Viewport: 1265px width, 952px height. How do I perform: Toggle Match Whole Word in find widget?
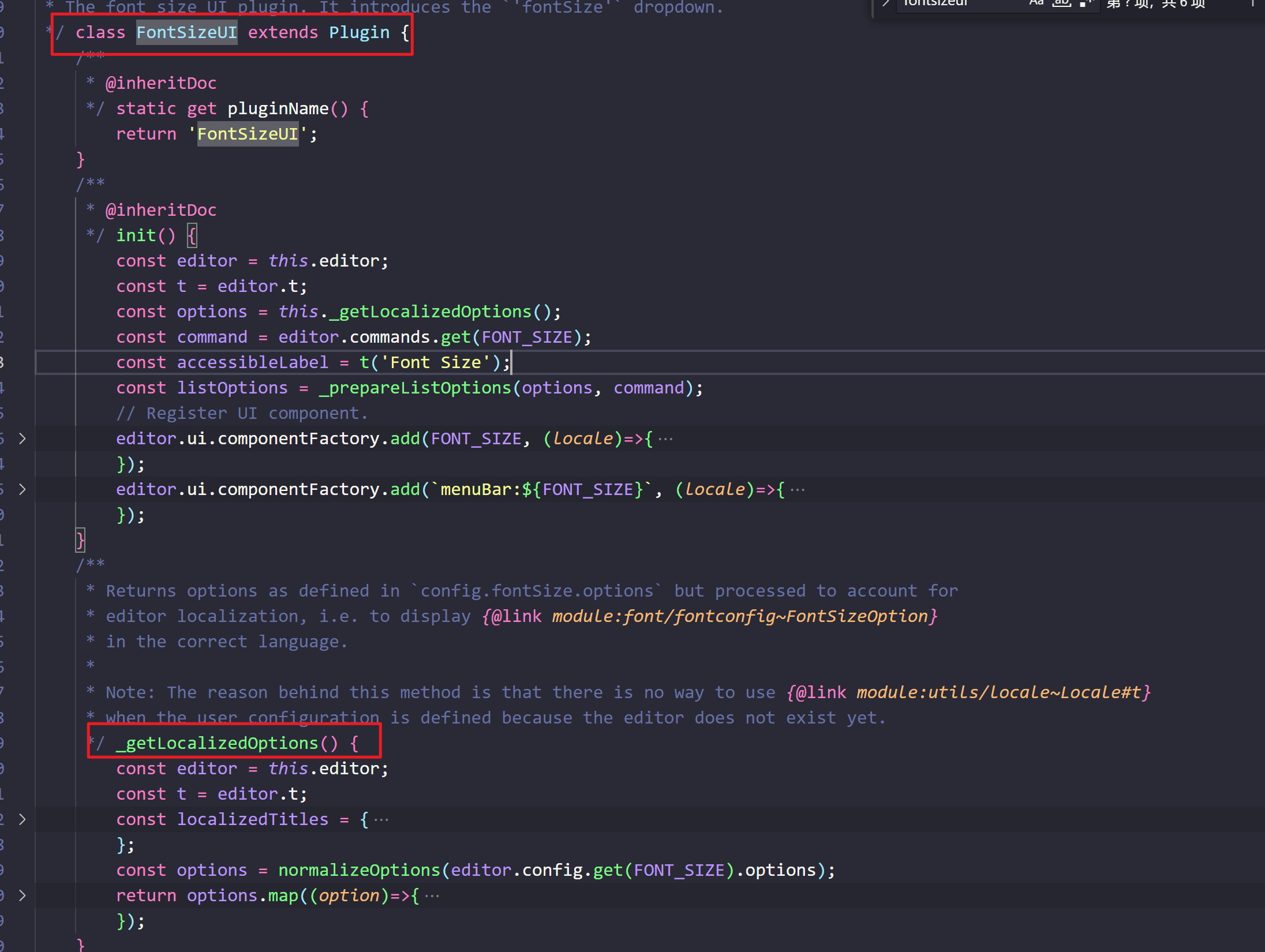click(x=1061, y=3)
